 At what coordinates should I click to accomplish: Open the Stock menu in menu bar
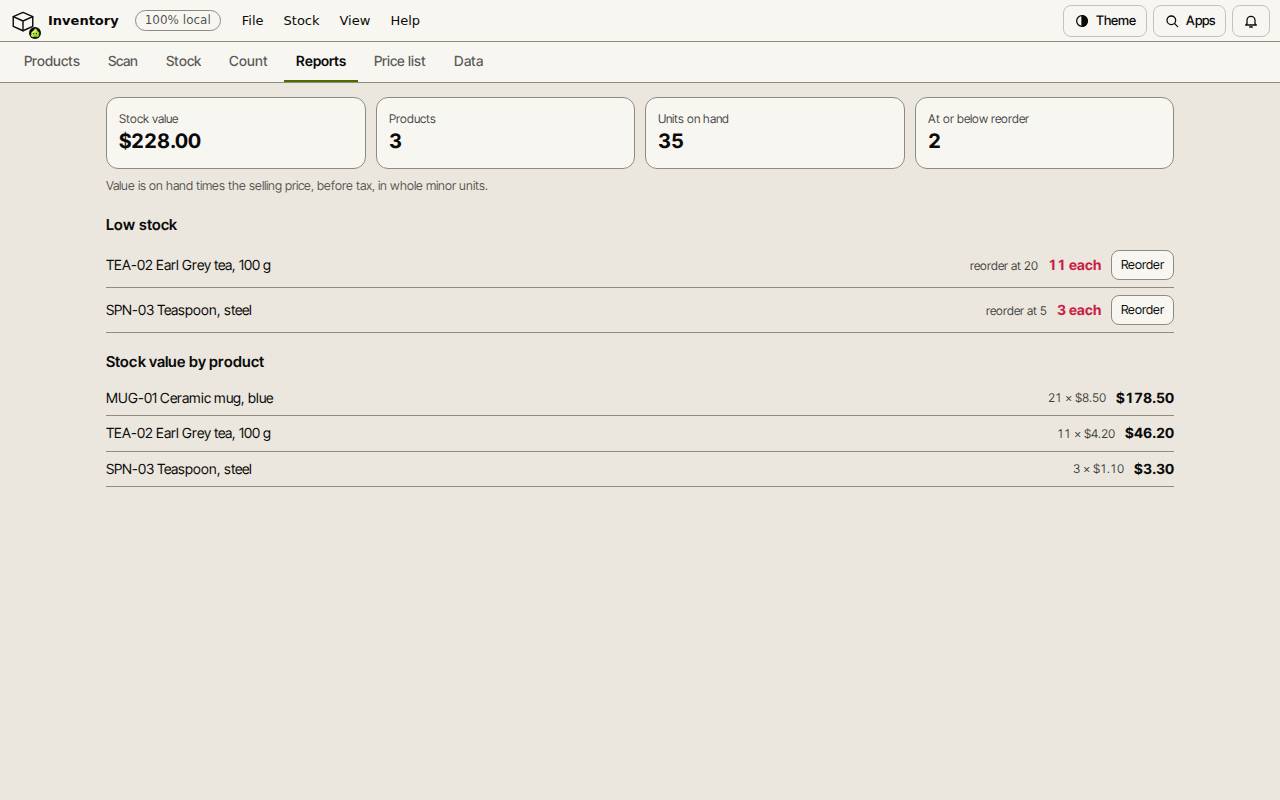pyautogui.click(x=301, y=20)
